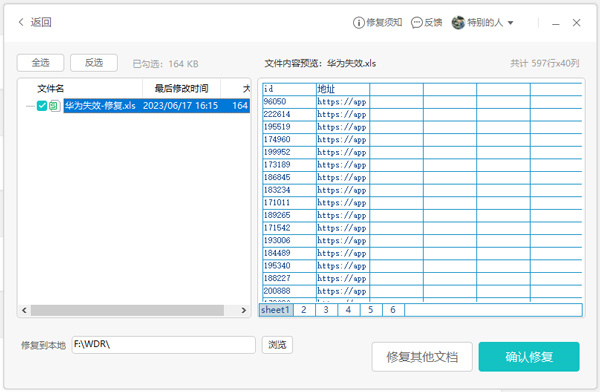Click the spreadsheet file icon beside 华为失效-修复.xls

pyautogui.click(x=54, y=106)
